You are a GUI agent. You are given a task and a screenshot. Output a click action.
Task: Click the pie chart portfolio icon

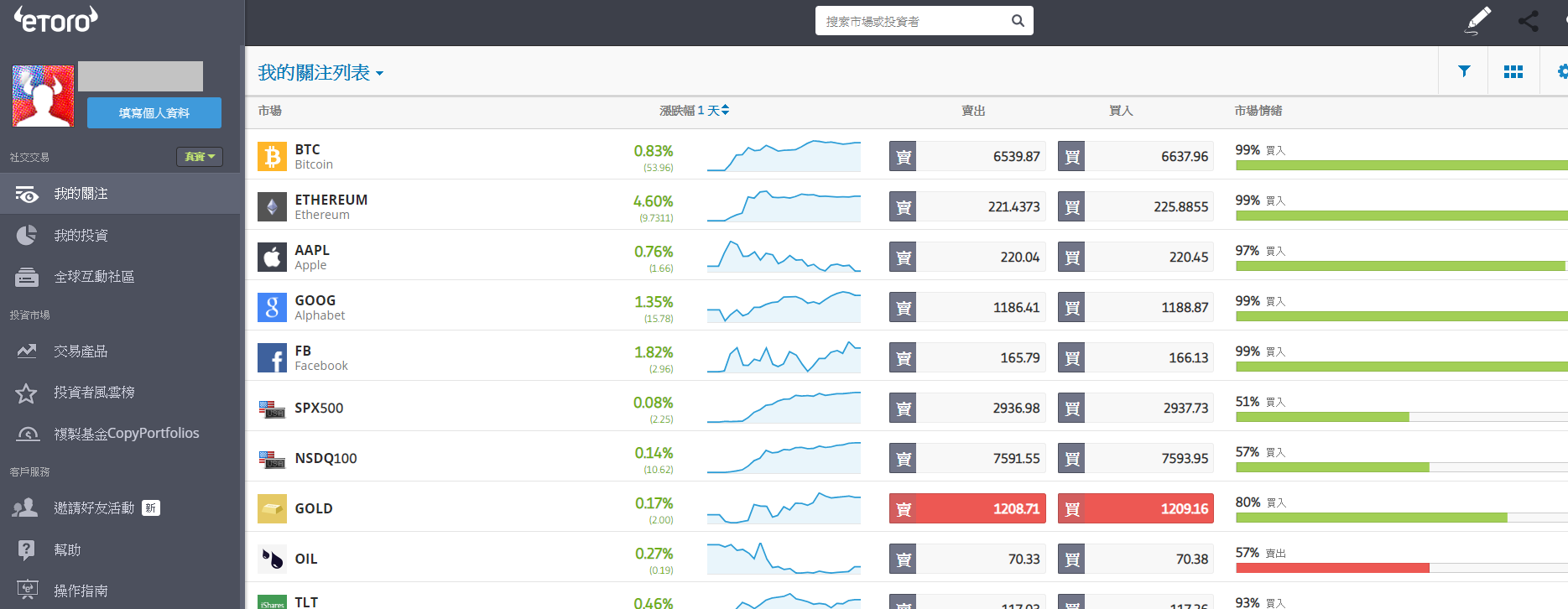click(27, 235)
